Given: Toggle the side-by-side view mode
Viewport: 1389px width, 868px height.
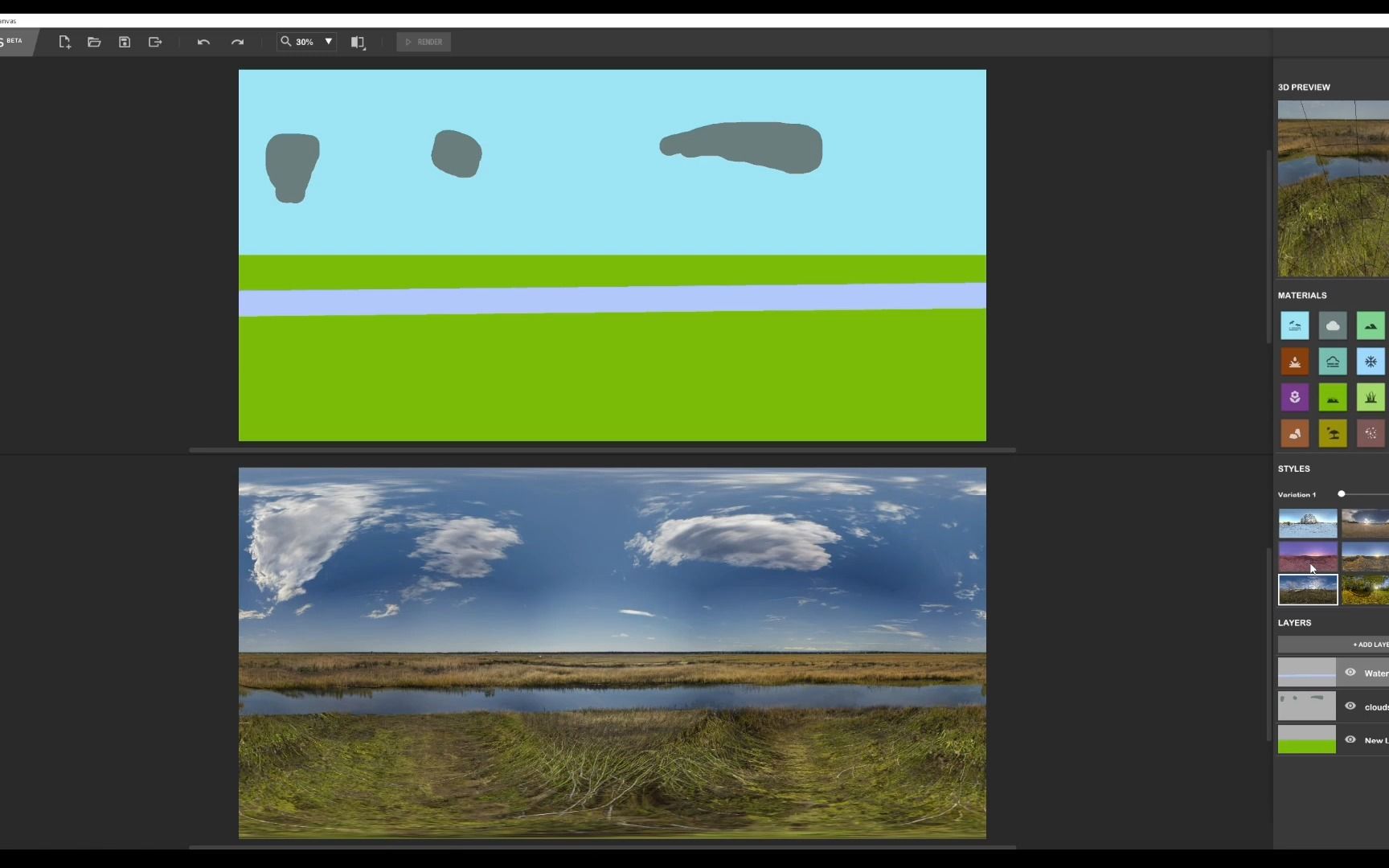Looking at the screenshot, I should pos(359,42).
